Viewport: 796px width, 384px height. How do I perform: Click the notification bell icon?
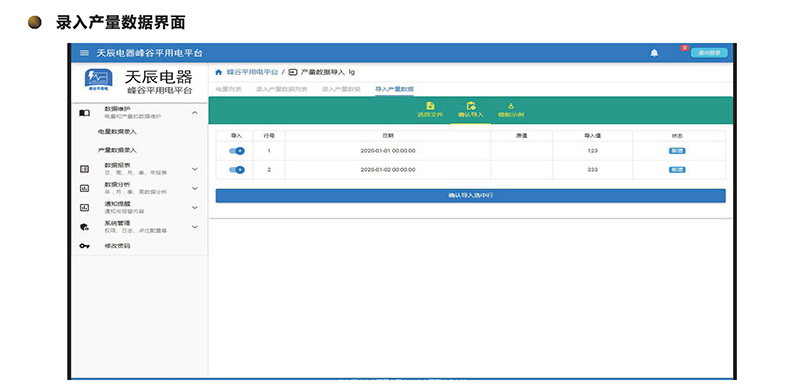click(654, 53)
